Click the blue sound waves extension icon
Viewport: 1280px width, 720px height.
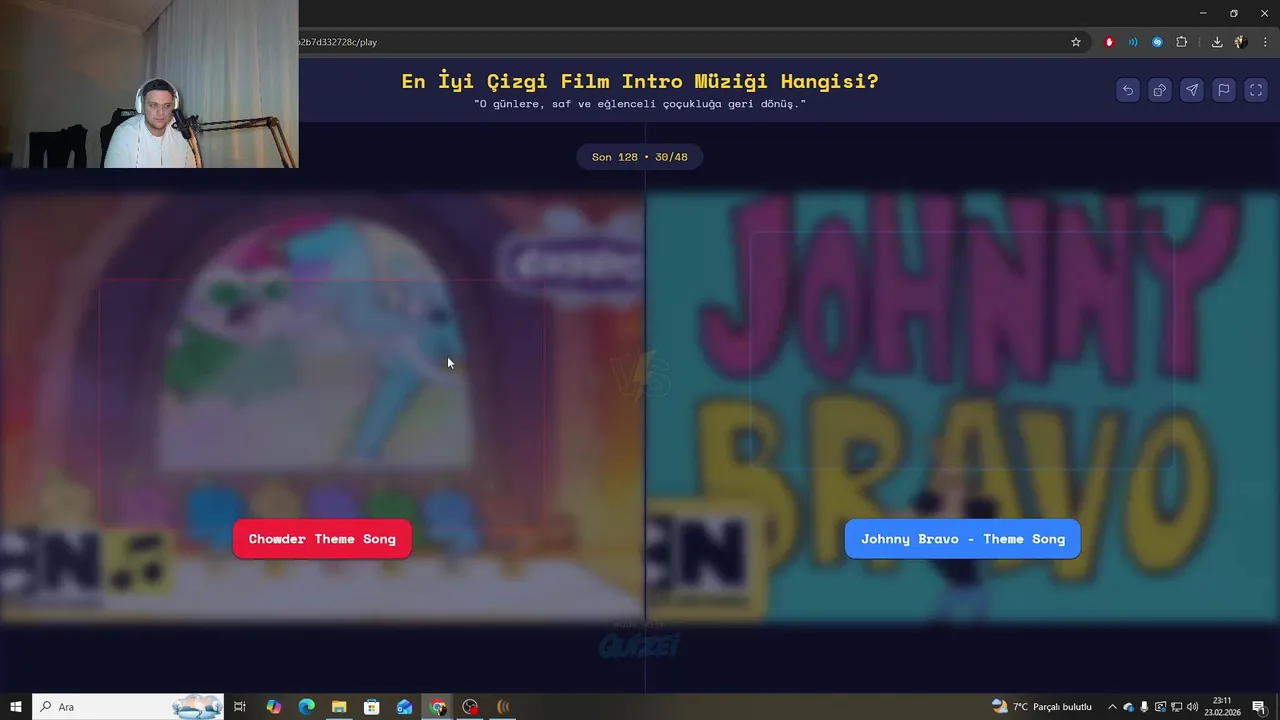[1133, 42]
